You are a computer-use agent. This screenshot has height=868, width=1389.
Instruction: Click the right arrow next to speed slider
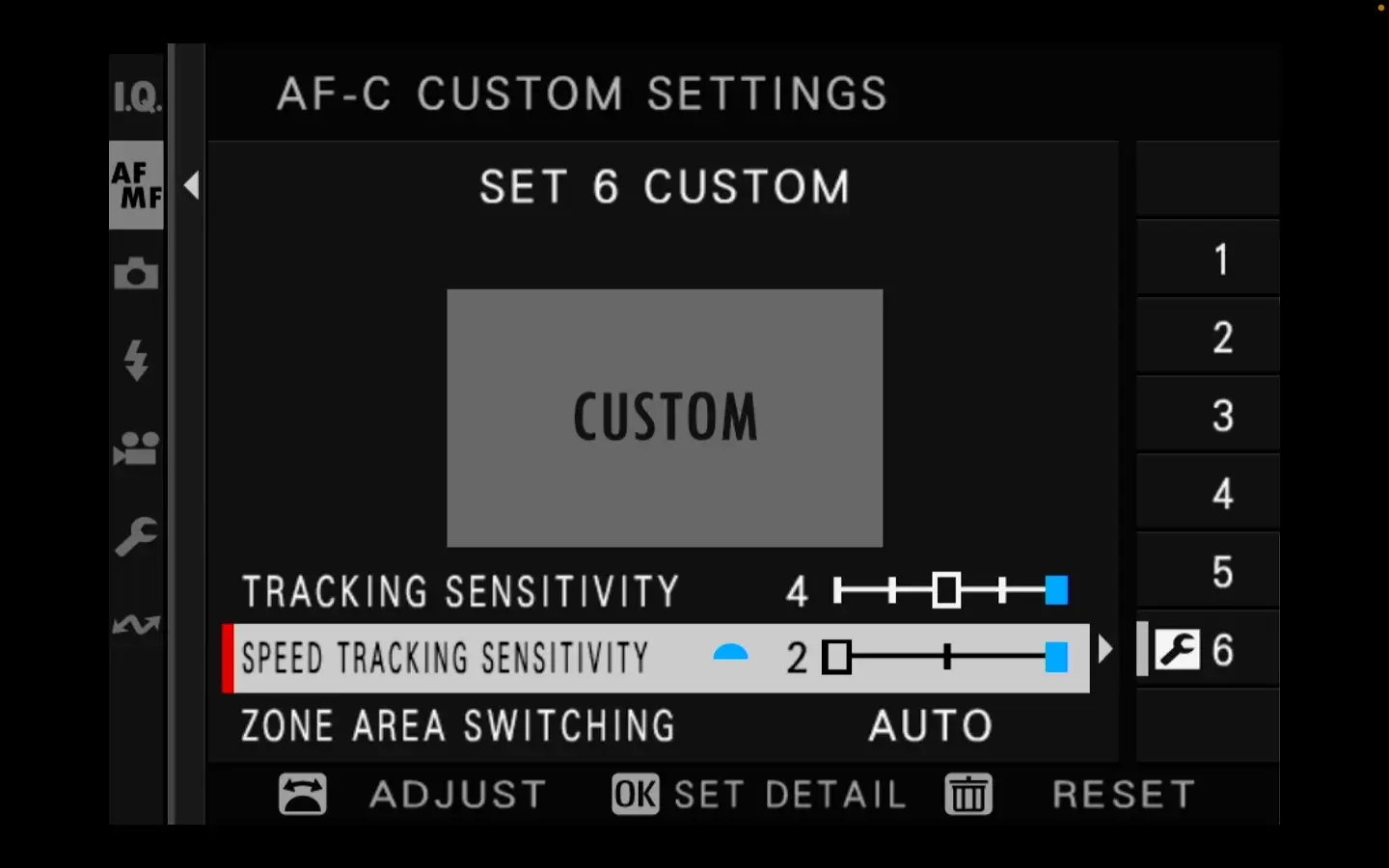(1105, 649)
